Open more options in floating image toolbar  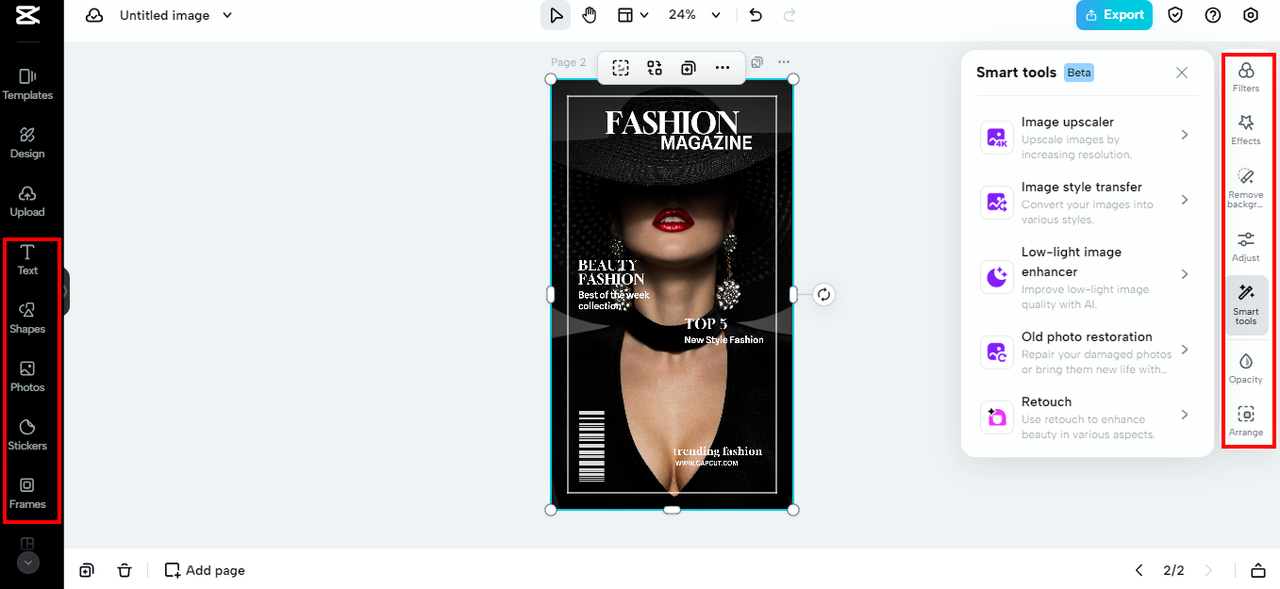pyautogui.click(x=722, y=68)
